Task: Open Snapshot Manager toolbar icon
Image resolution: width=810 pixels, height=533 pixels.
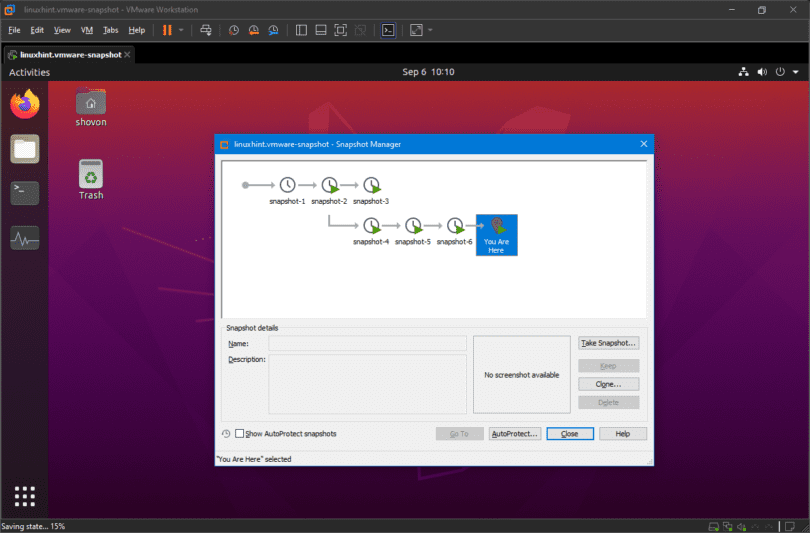Action: 273,30
